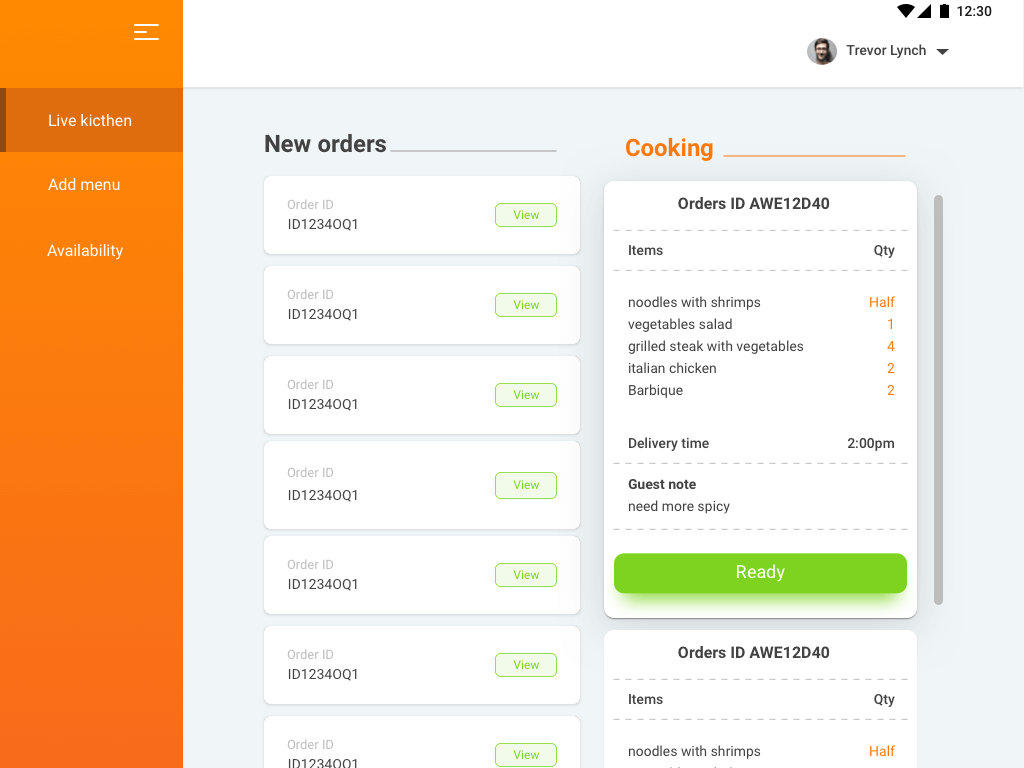
Task: Select View on the sixth new order
Action: click(526, 665)
